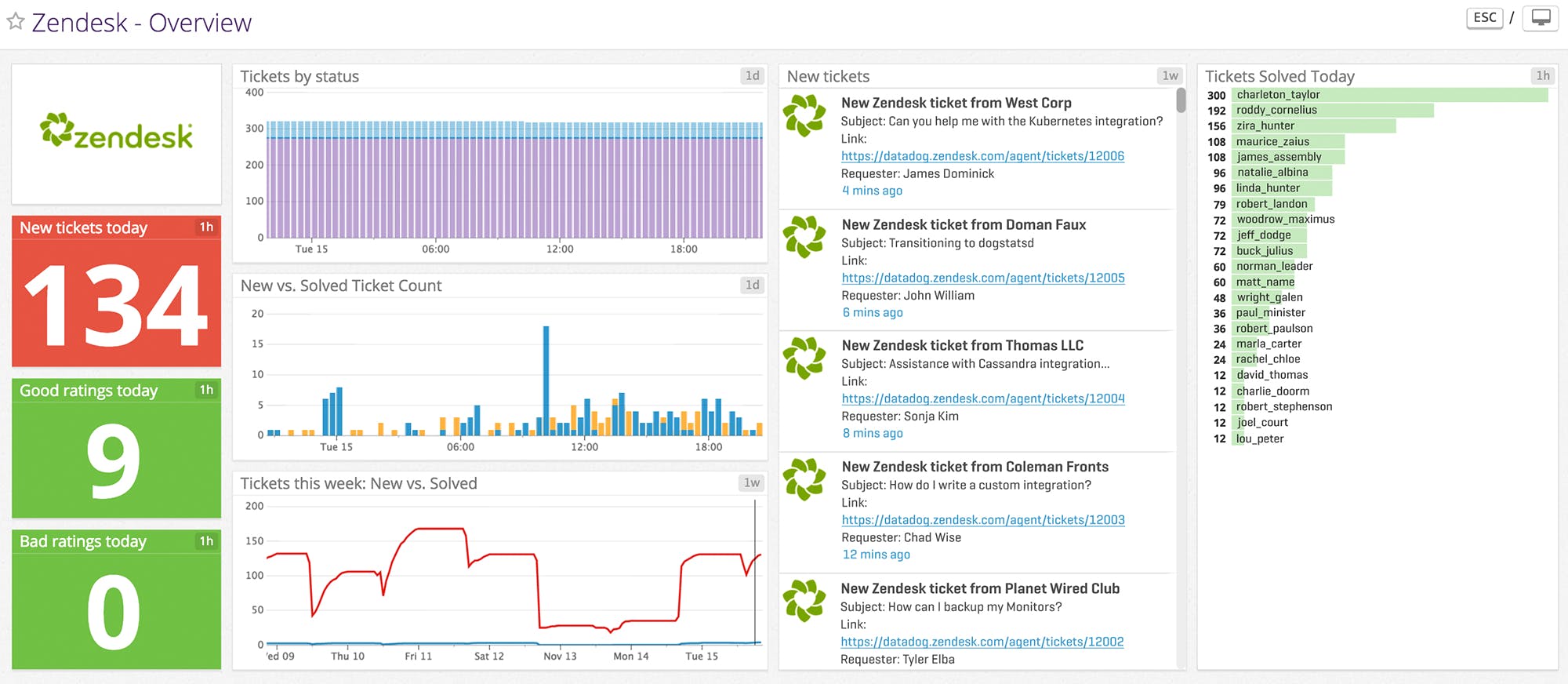Viewport: 1568px width, 684px height.
Task: Click the 1h badge on Tickets Solved Today
Action: (1542, 76)
